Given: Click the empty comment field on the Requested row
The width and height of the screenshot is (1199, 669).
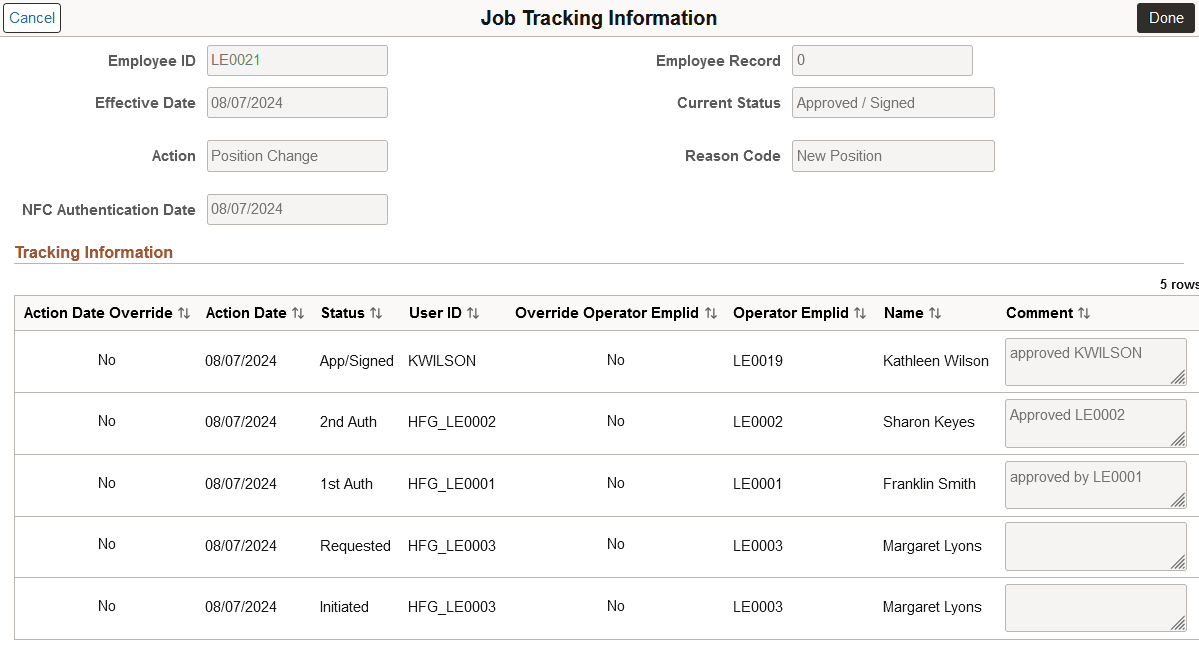Looking at the screenshot, I should point(1095,546).
